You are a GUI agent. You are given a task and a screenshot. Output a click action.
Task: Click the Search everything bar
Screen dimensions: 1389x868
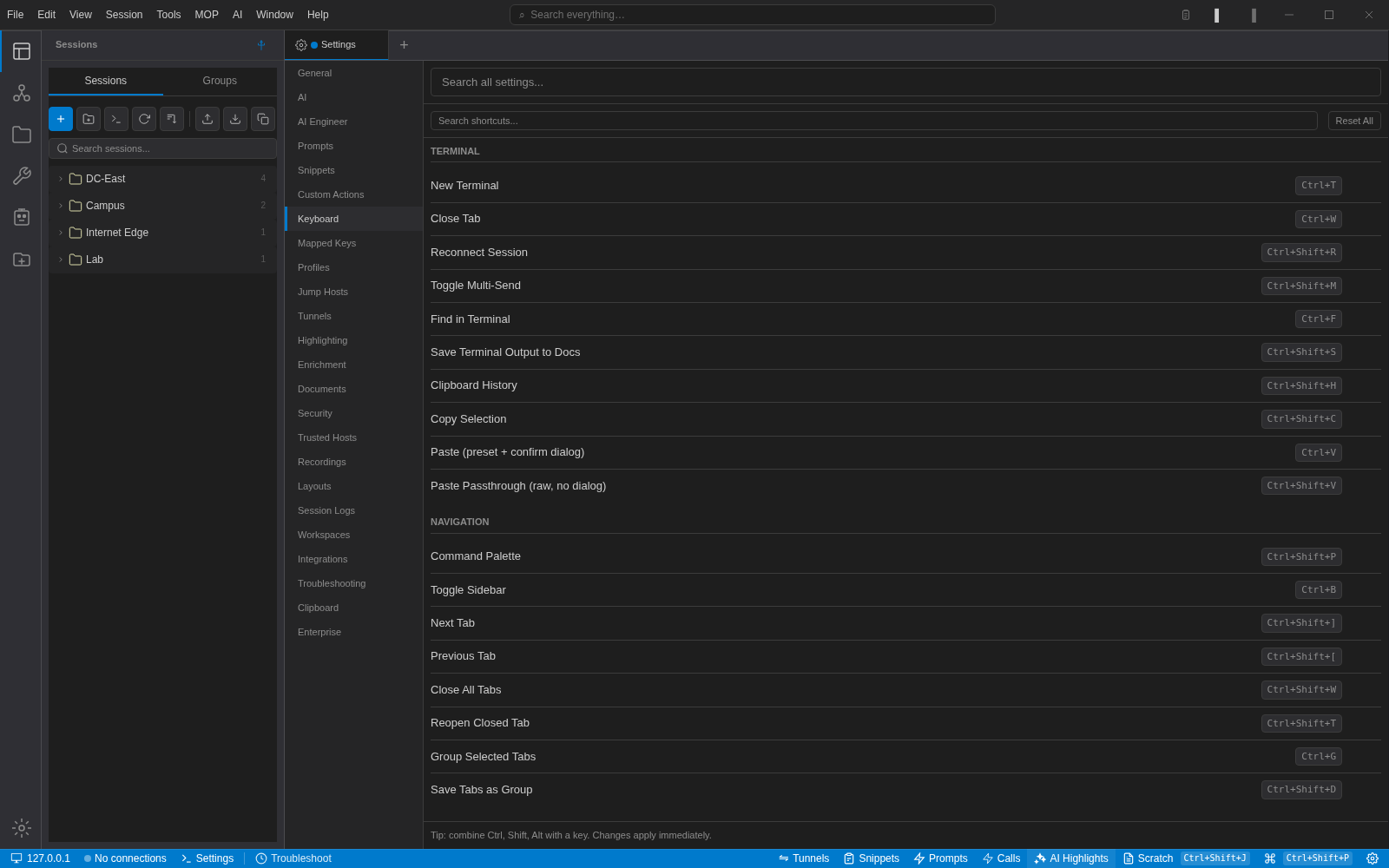[753, 15]
